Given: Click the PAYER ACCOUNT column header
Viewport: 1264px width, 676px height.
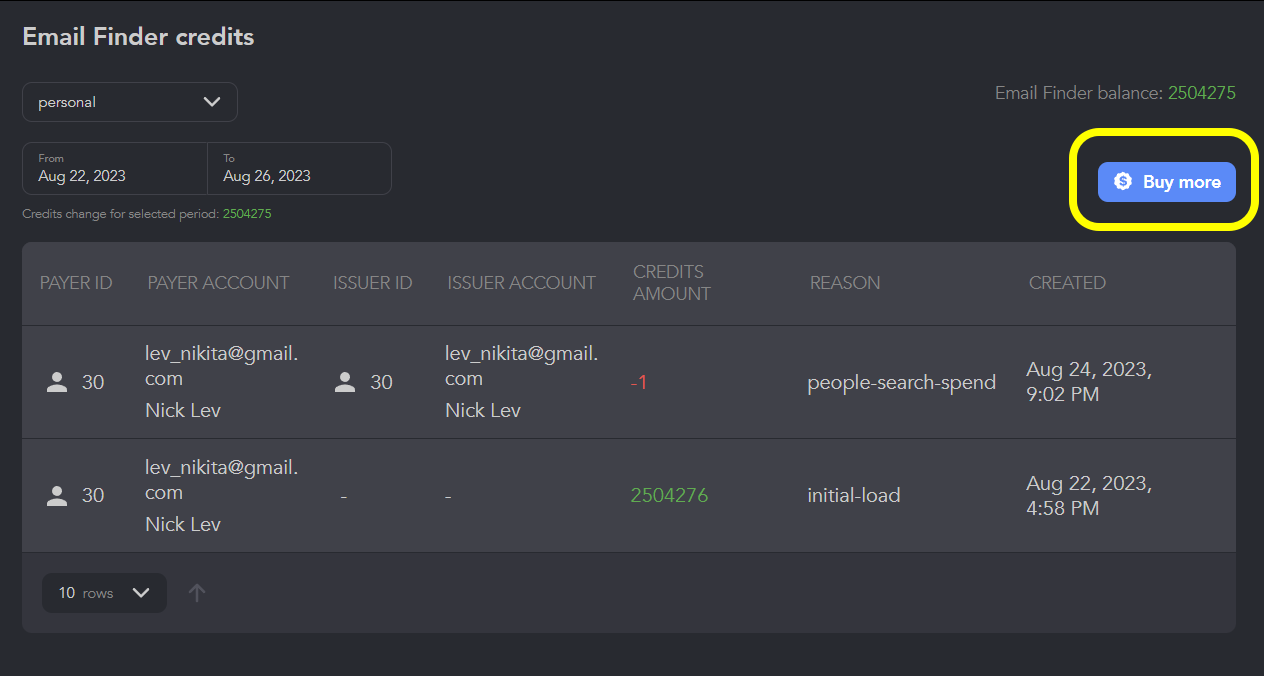Looking at the screenshot, I should tap(218, 283).
